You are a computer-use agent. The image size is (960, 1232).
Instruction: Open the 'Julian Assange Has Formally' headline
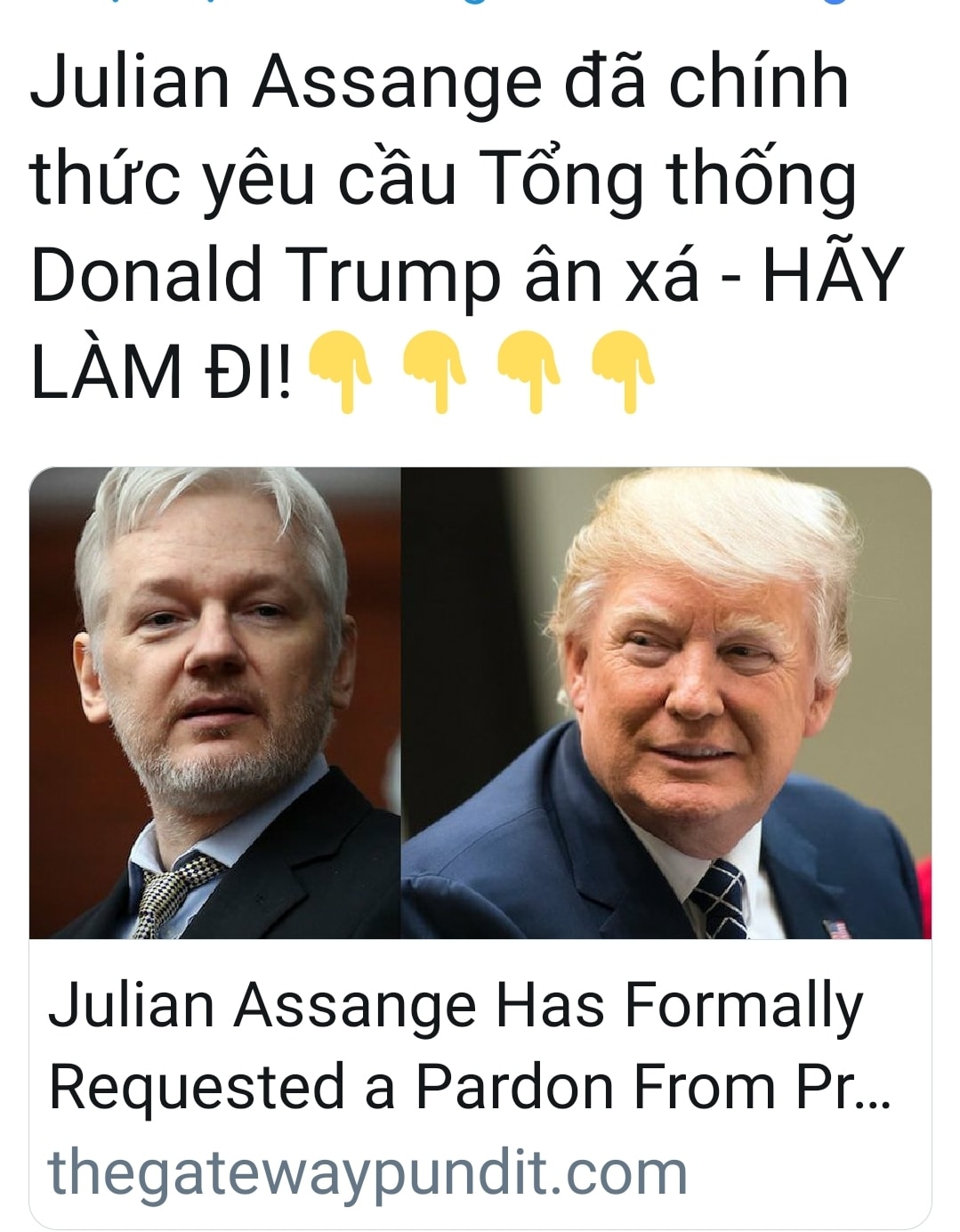point(456,1006)
